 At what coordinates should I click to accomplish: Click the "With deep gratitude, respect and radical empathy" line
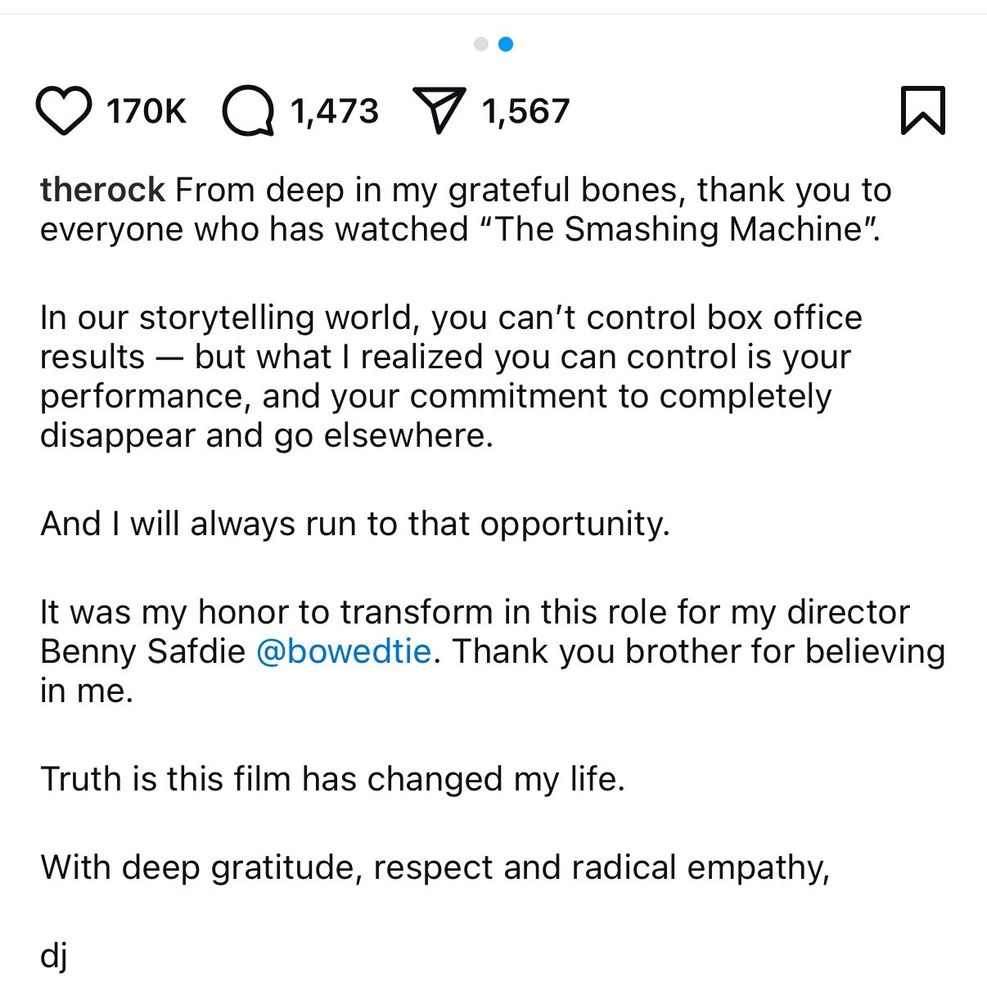435,866
